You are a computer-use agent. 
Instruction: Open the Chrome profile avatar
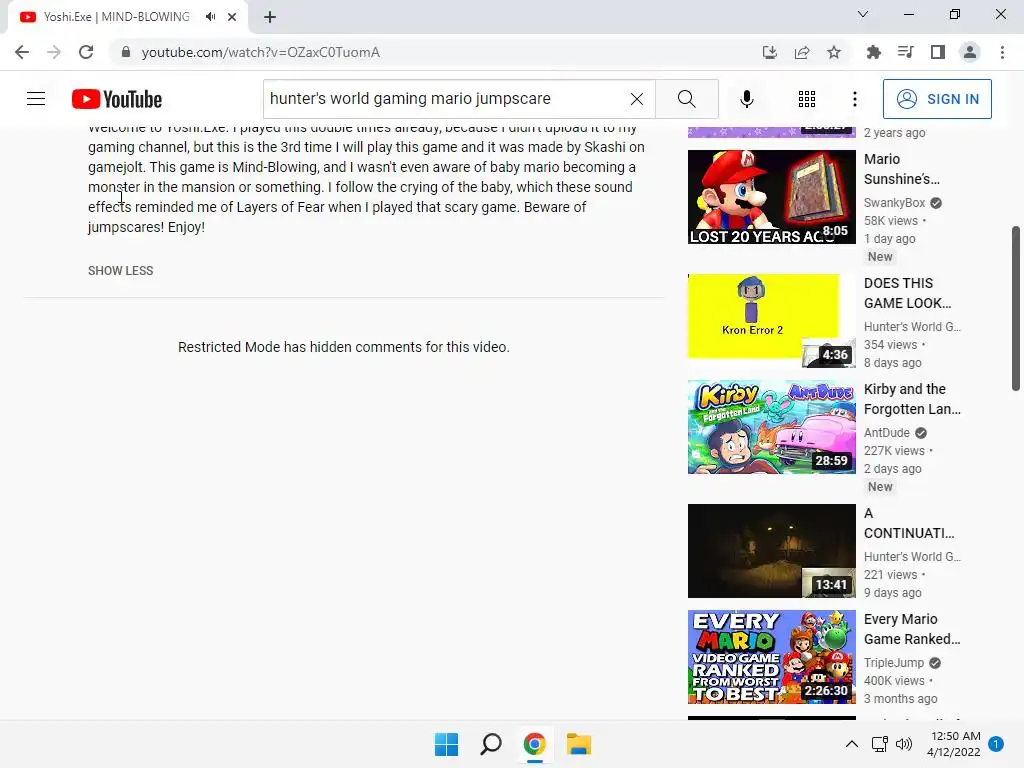[x=970, y=52]
